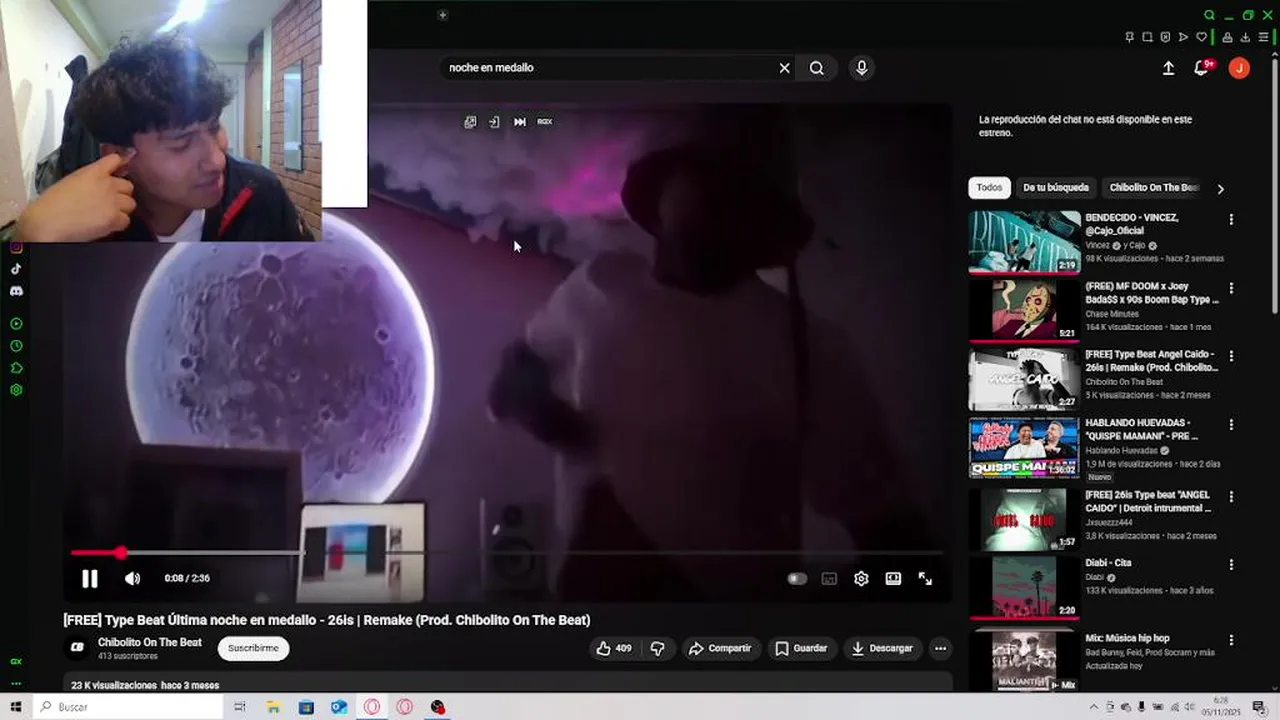
Task: Open options menu for MF DOOM type beat
Action: (1231, 288)
